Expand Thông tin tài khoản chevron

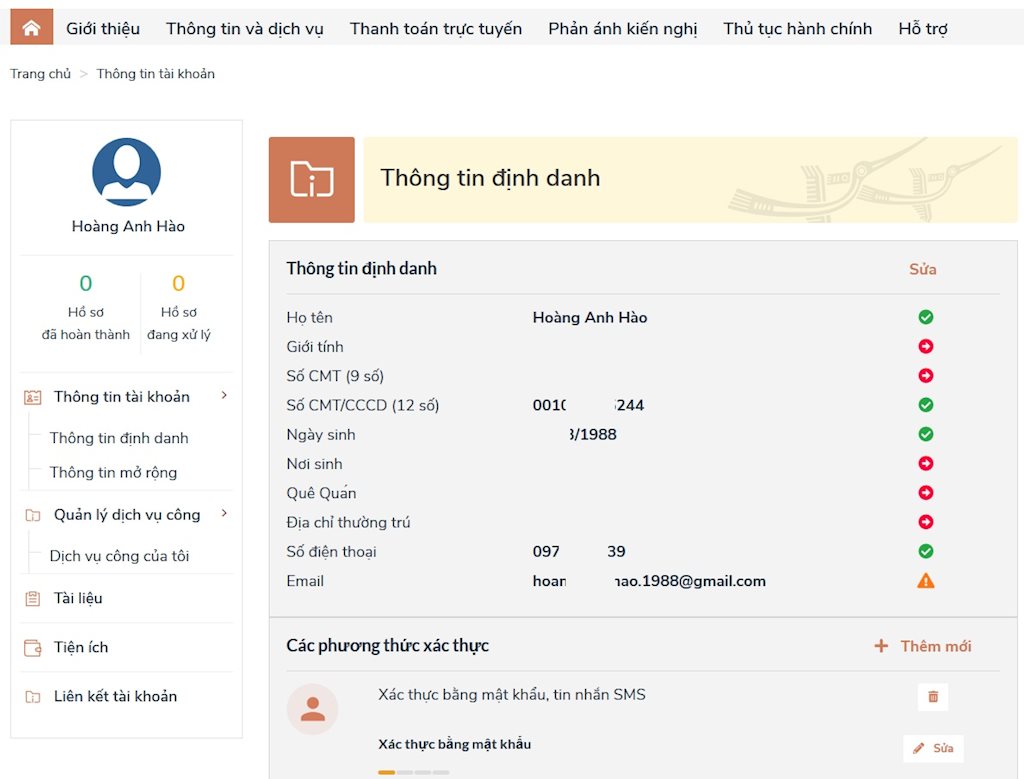click(224, 395)
